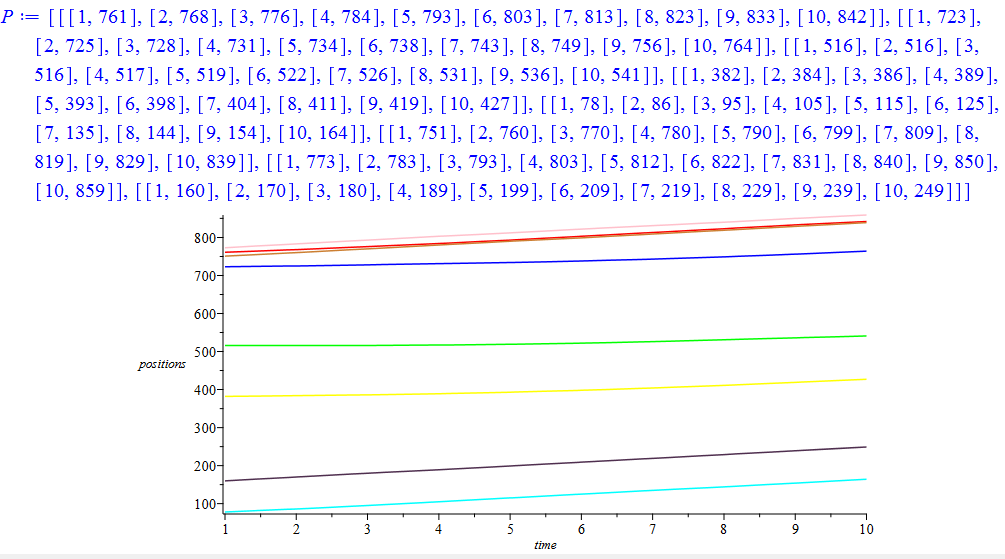1005x559 pixels.
Task: Select the cyan line in the plot
Action: 545,494
